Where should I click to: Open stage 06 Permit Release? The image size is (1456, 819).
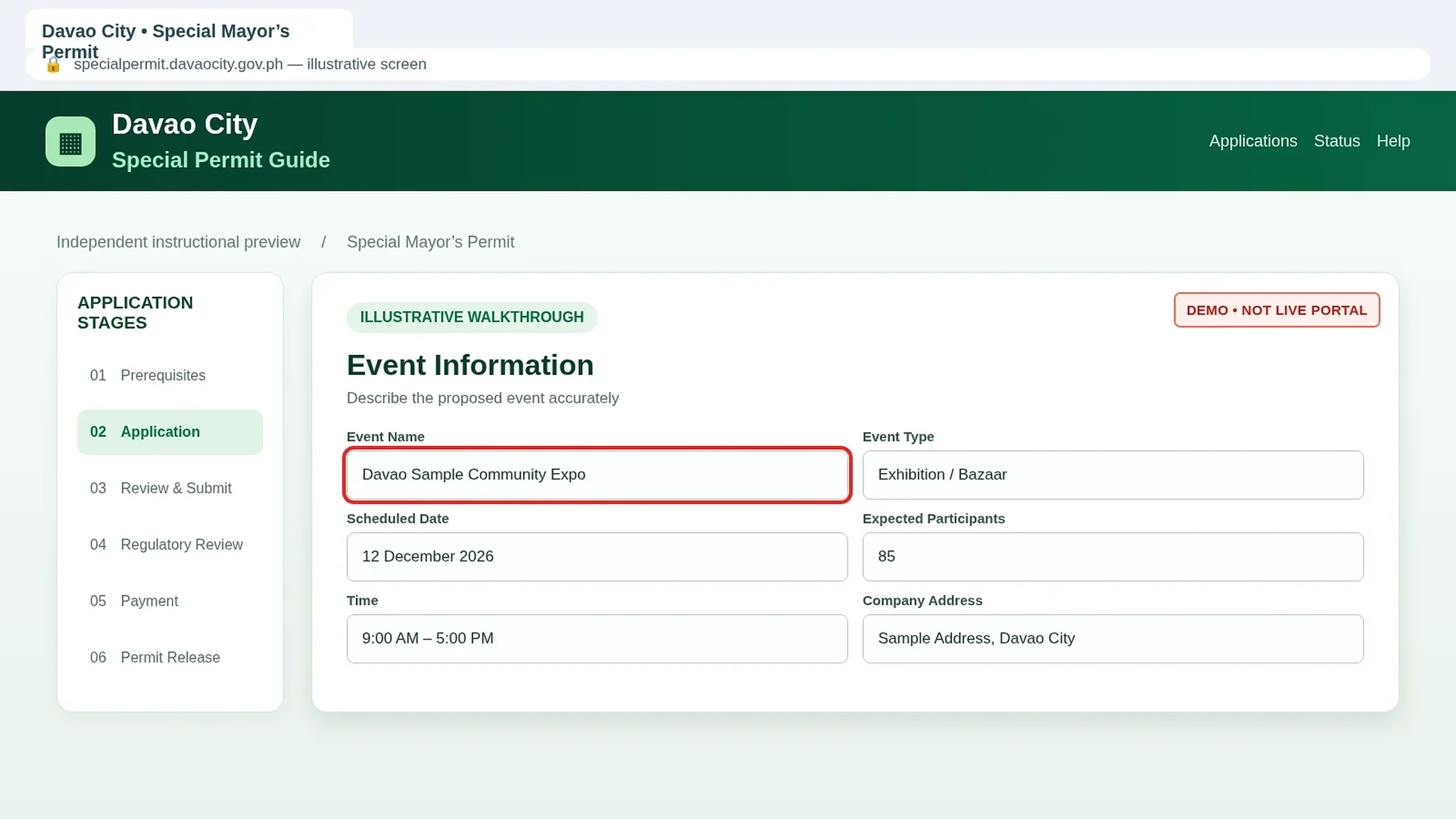[170, 657]
